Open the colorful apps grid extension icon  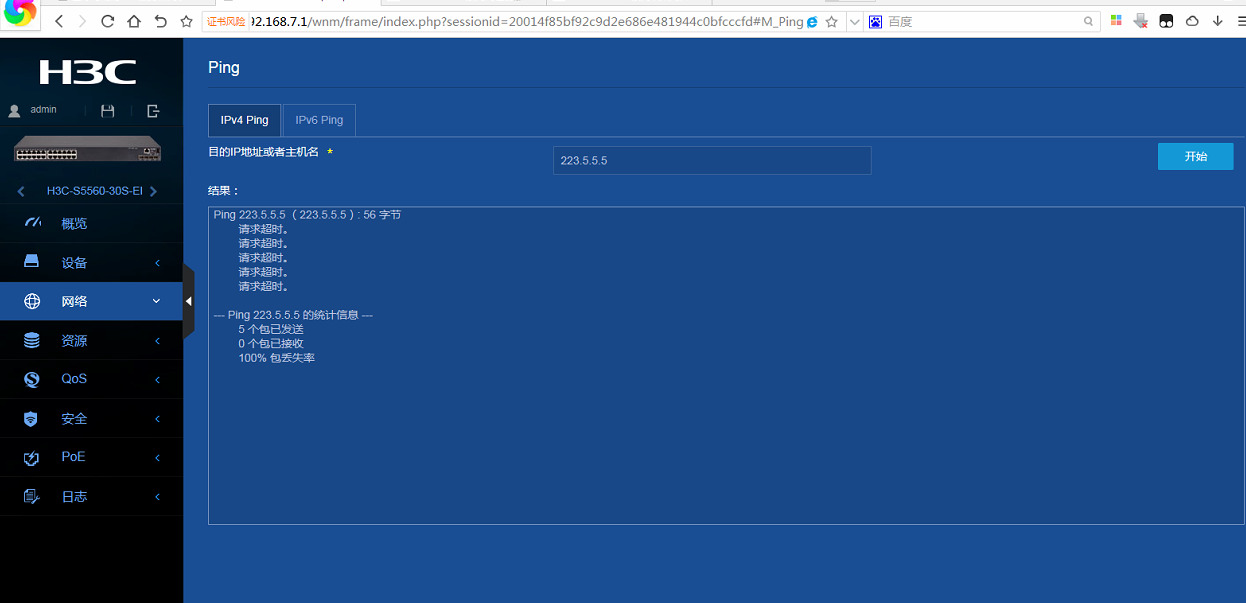(1116, 21)
